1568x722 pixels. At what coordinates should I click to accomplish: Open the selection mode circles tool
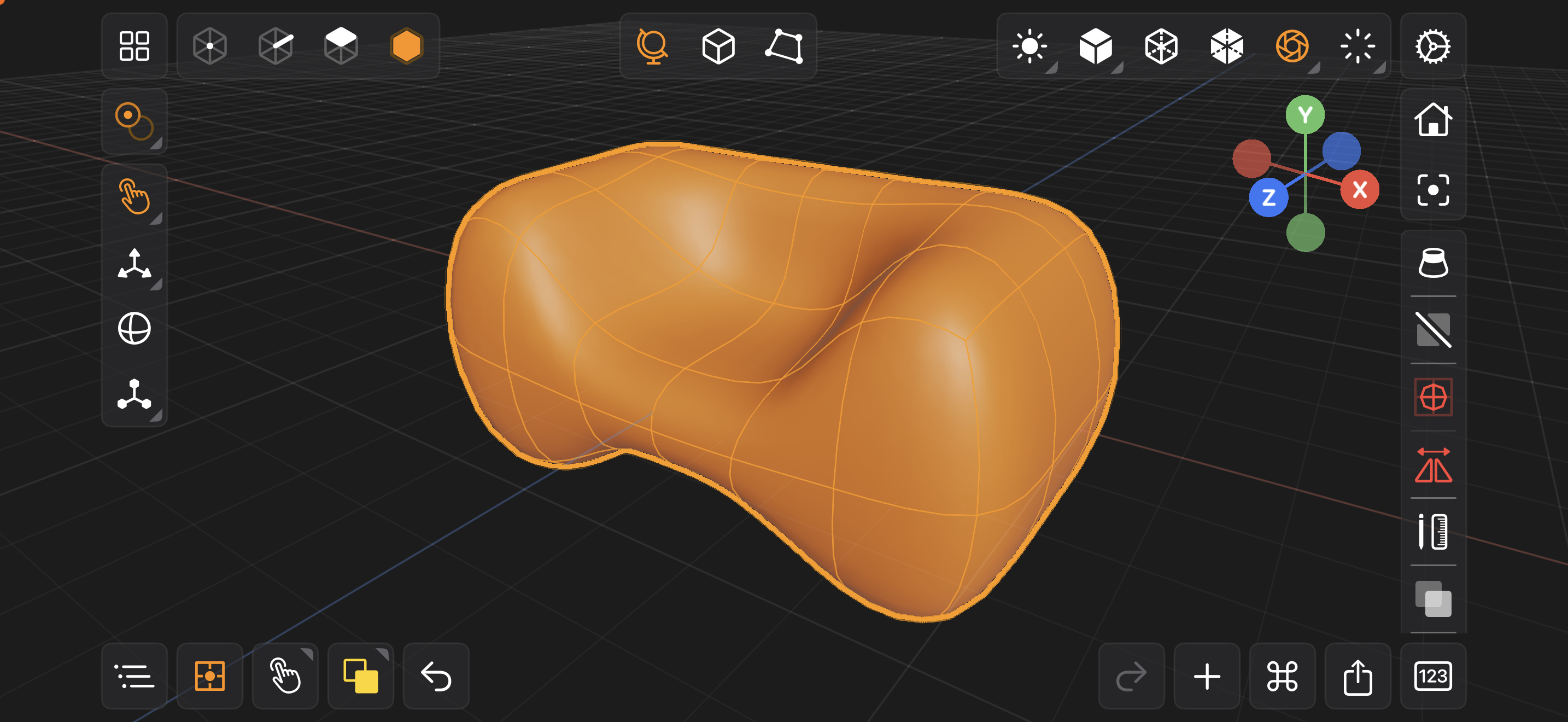click(134, 121)
